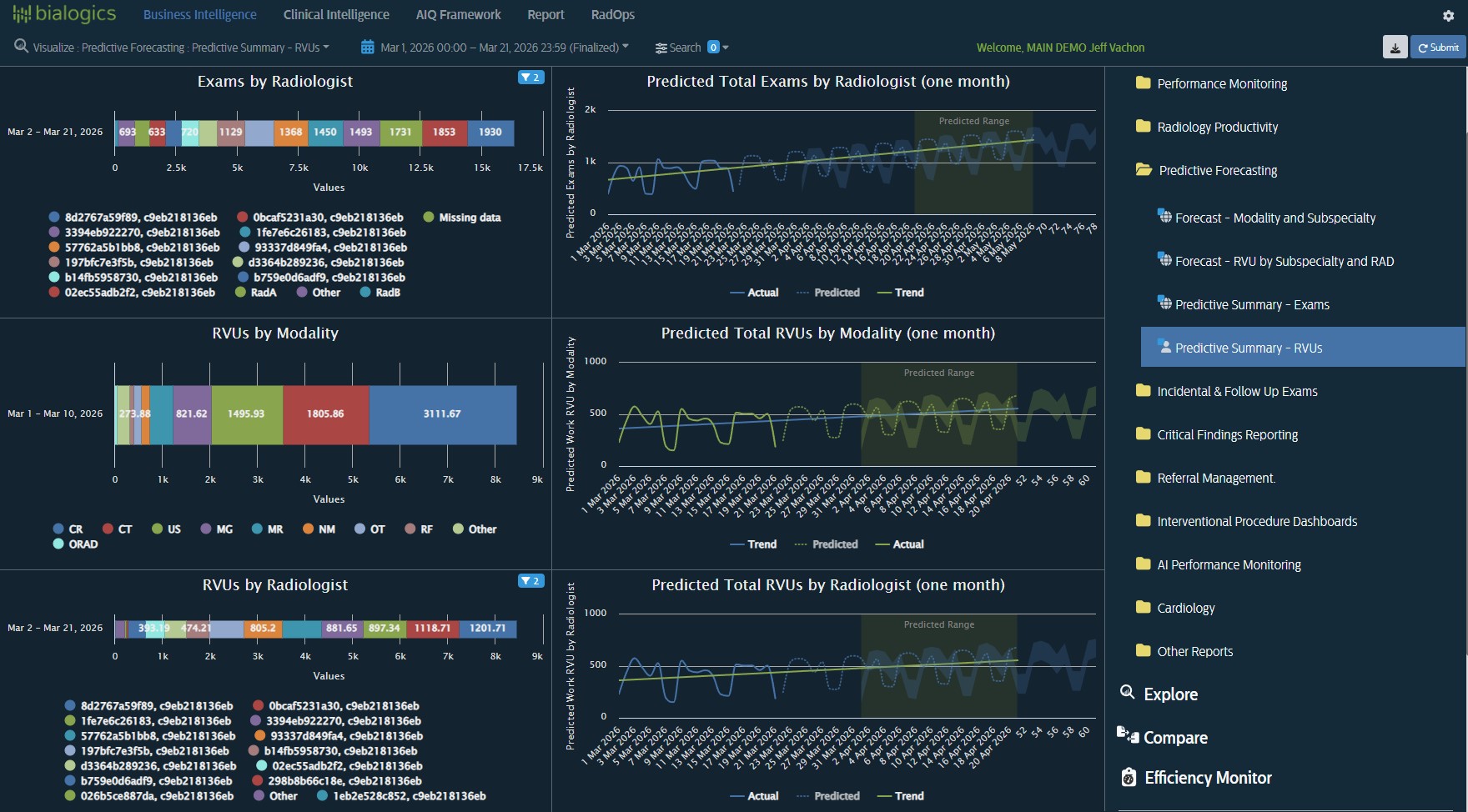Open the Search filter icon in the toolbar
Screen dimensions: 1468x812
coord(661,47)
